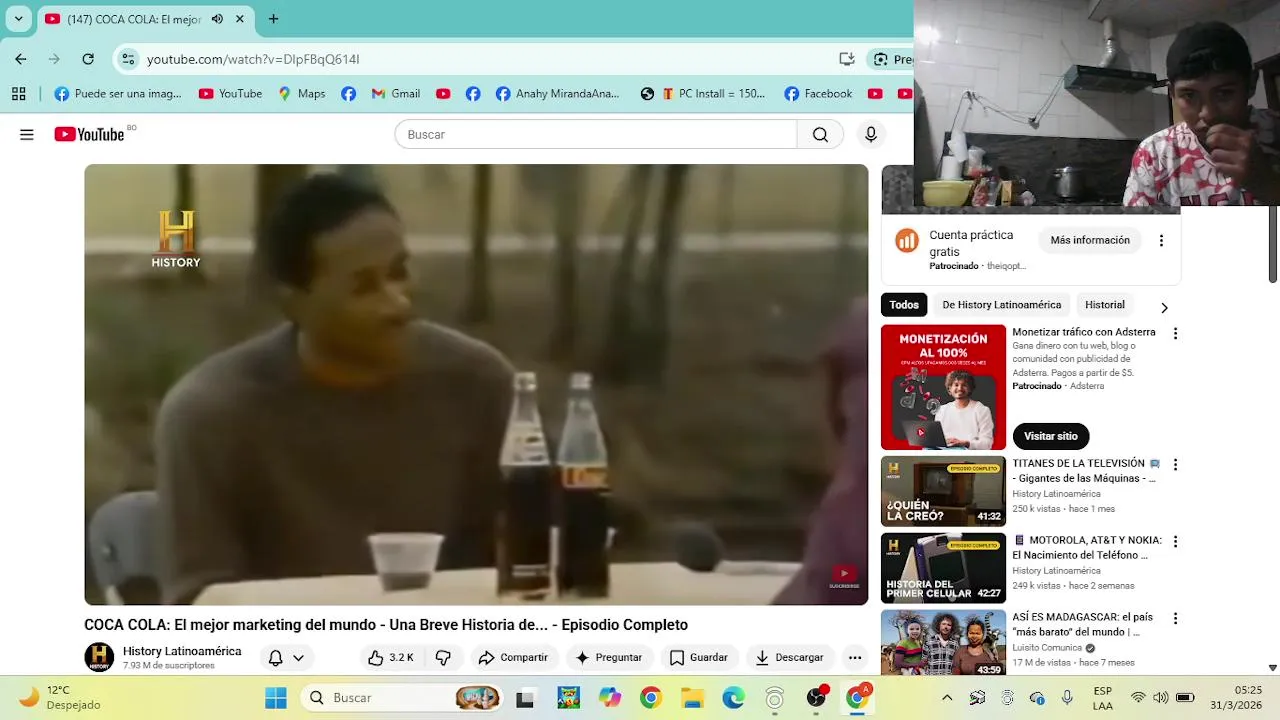
Task: Click the YouTube Buscar search field
Action: coord(596,134)
